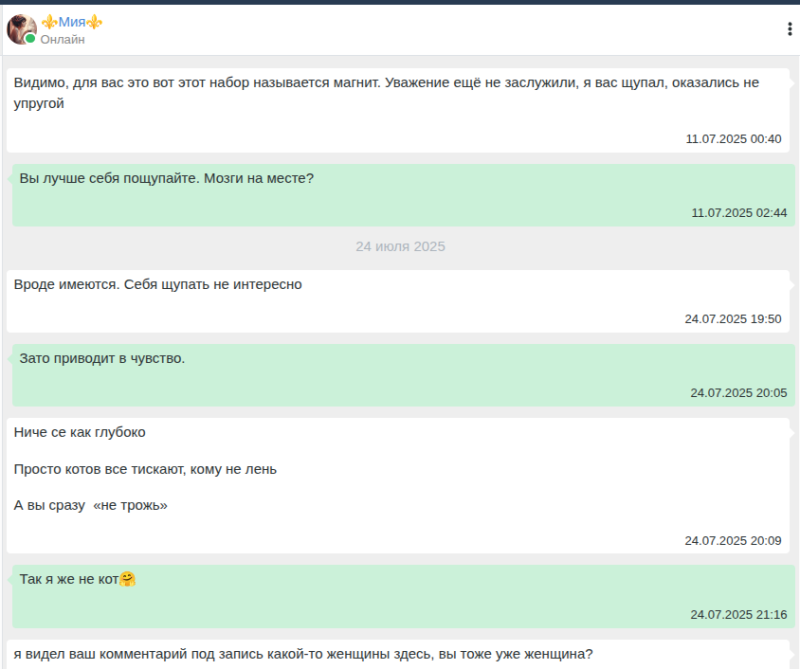Open the three-dot chat options menu
The height and width of the screenshot is (669, 800).
point(789,29)
